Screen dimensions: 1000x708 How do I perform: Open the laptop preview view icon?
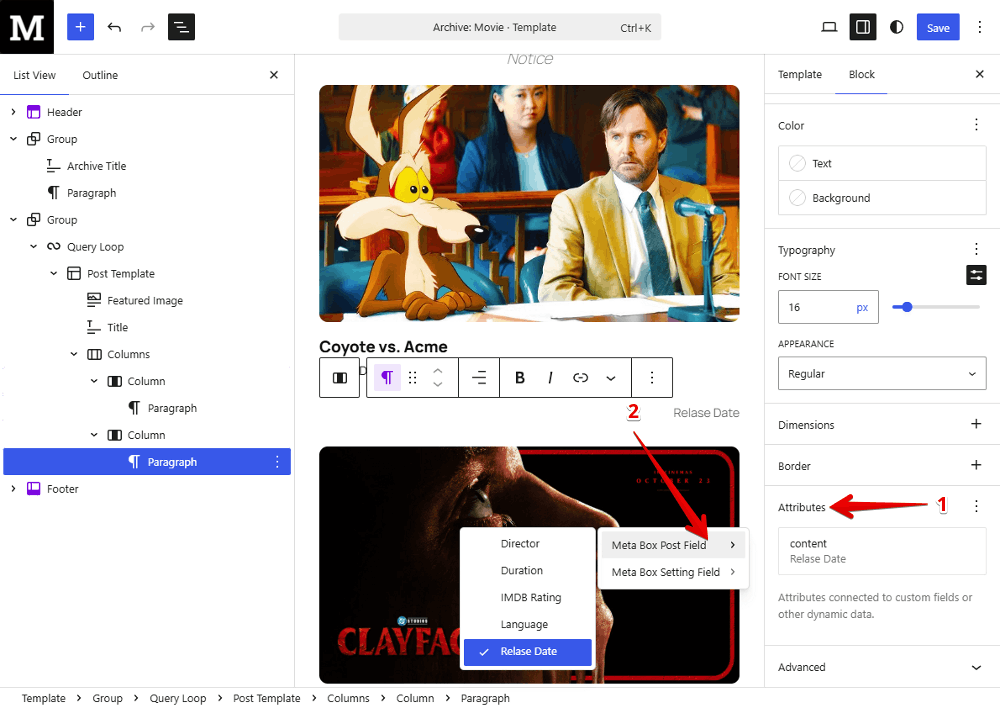(829, 27)
